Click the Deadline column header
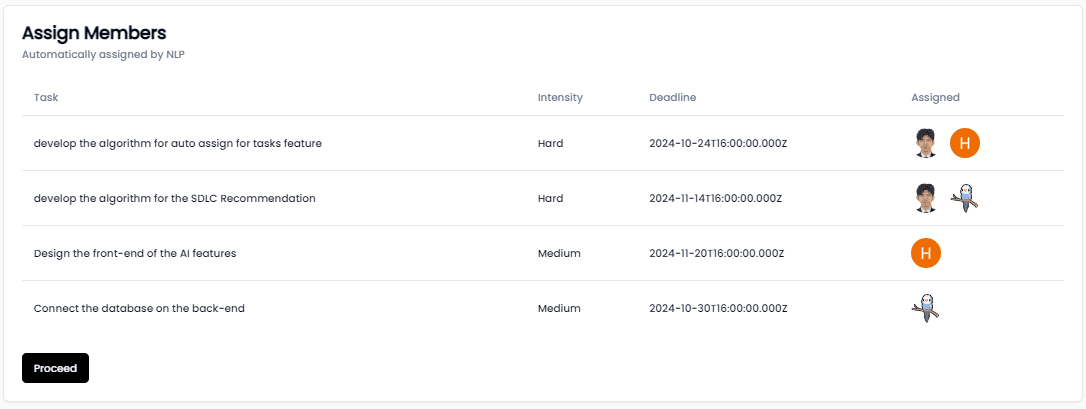The height and width of the screenshot is (409, 1086). 673,98
